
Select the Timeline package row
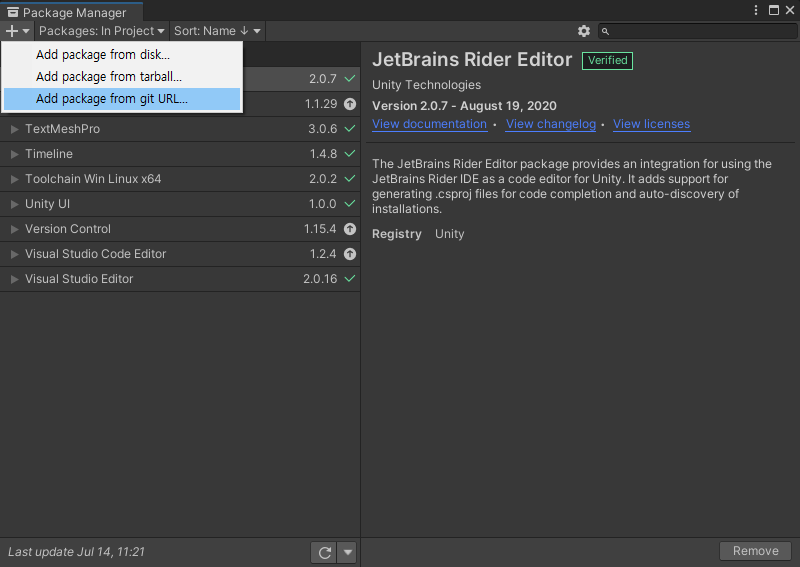(180, 154)
